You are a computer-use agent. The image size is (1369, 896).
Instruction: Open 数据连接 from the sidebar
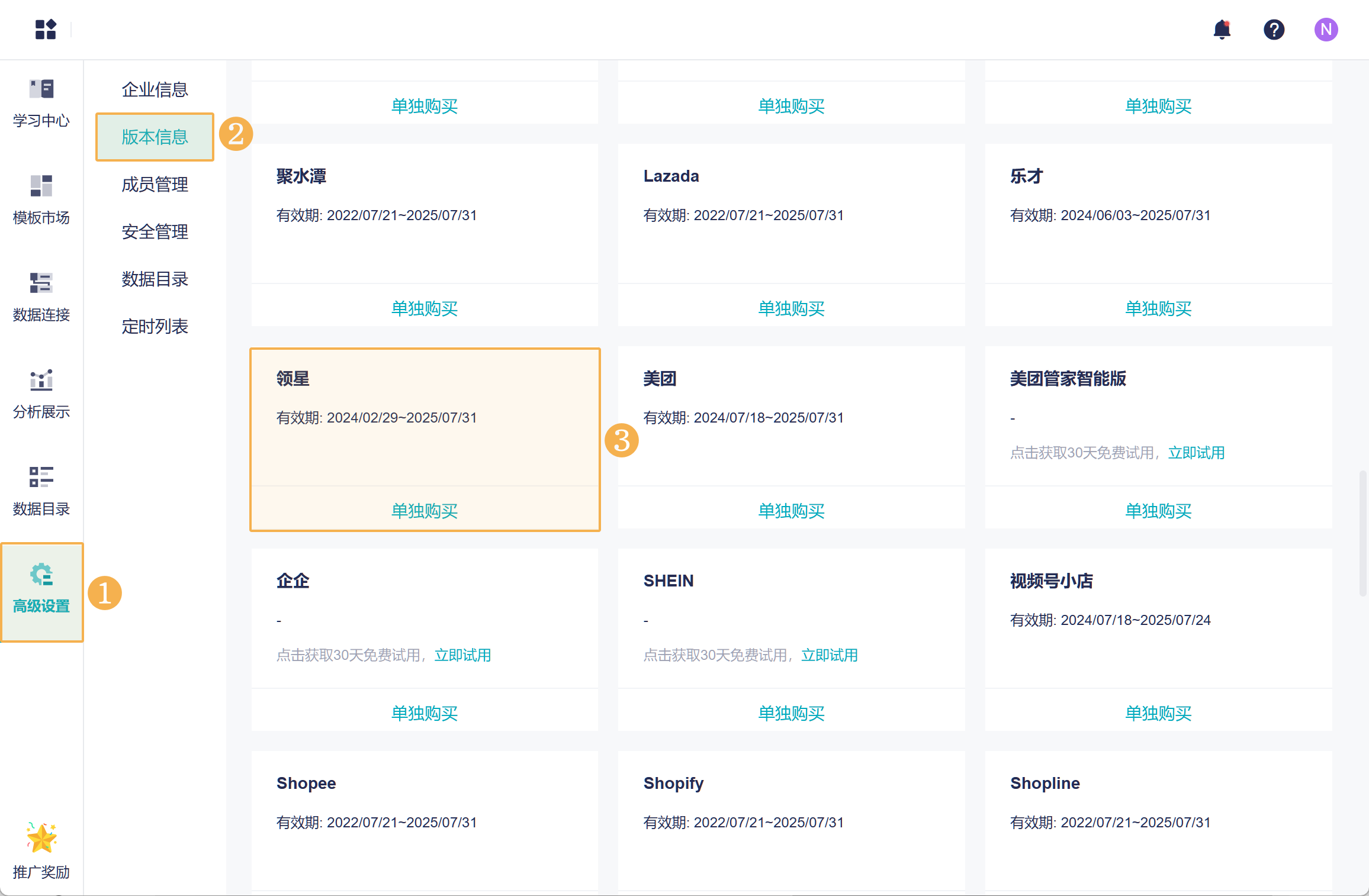(x=41, y=297)
